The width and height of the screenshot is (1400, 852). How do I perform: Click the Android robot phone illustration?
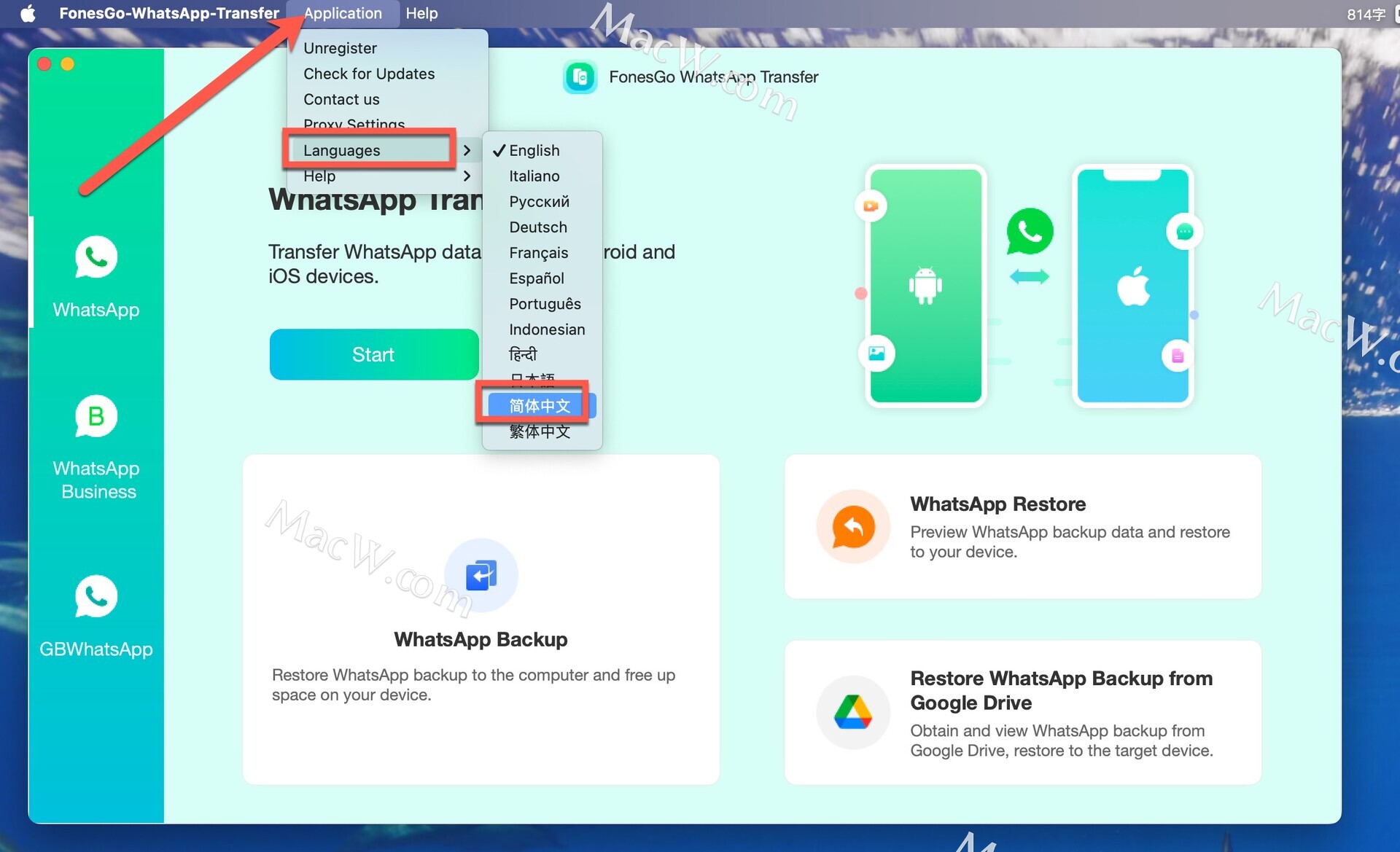925,285
